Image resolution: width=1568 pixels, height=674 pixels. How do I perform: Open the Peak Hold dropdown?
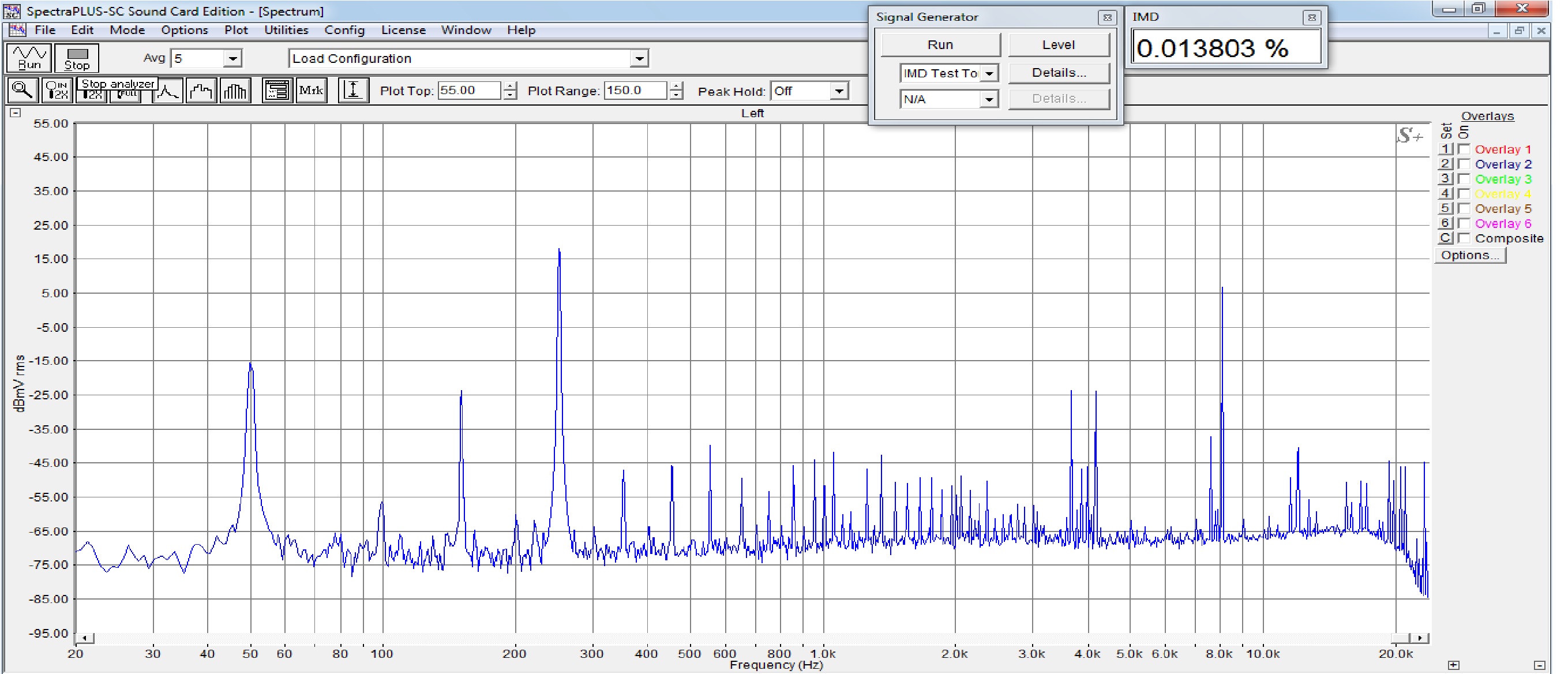pos(839,91)
